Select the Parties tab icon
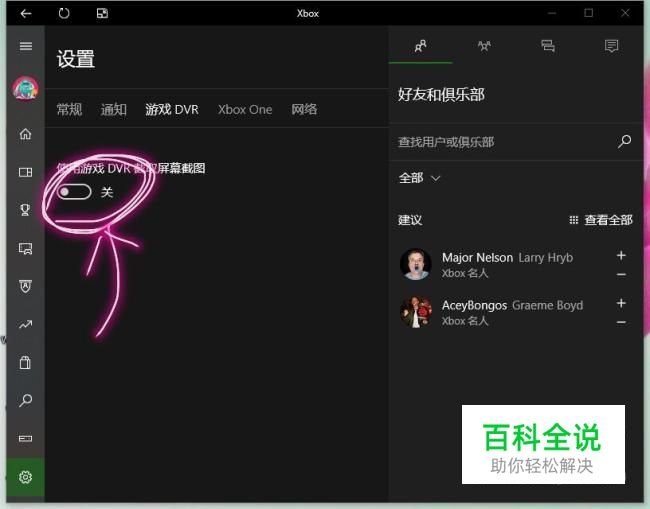The height and width of the screenshot is (509, 650). click(x=484, y=46)
